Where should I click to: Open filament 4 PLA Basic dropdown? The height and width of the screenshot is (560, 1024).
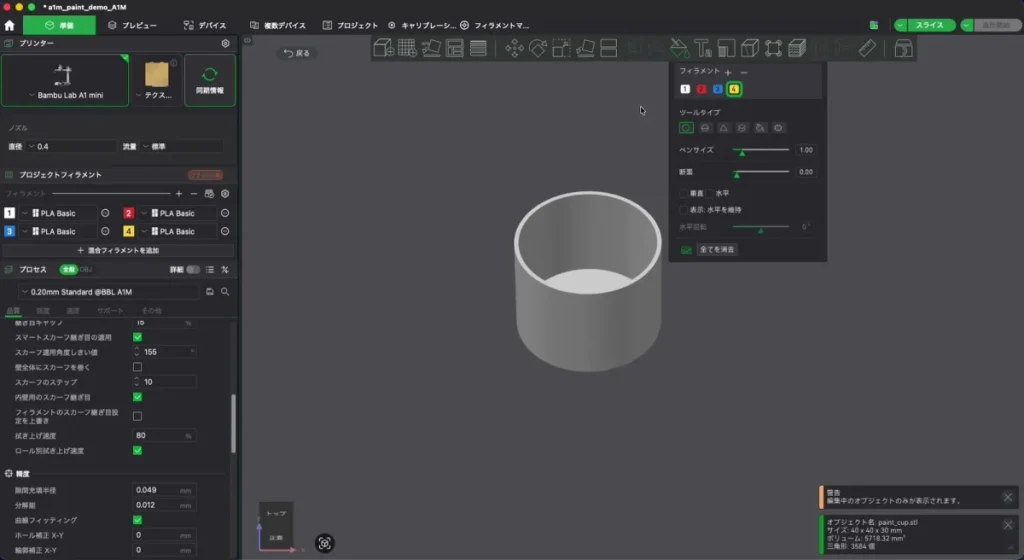178,232
